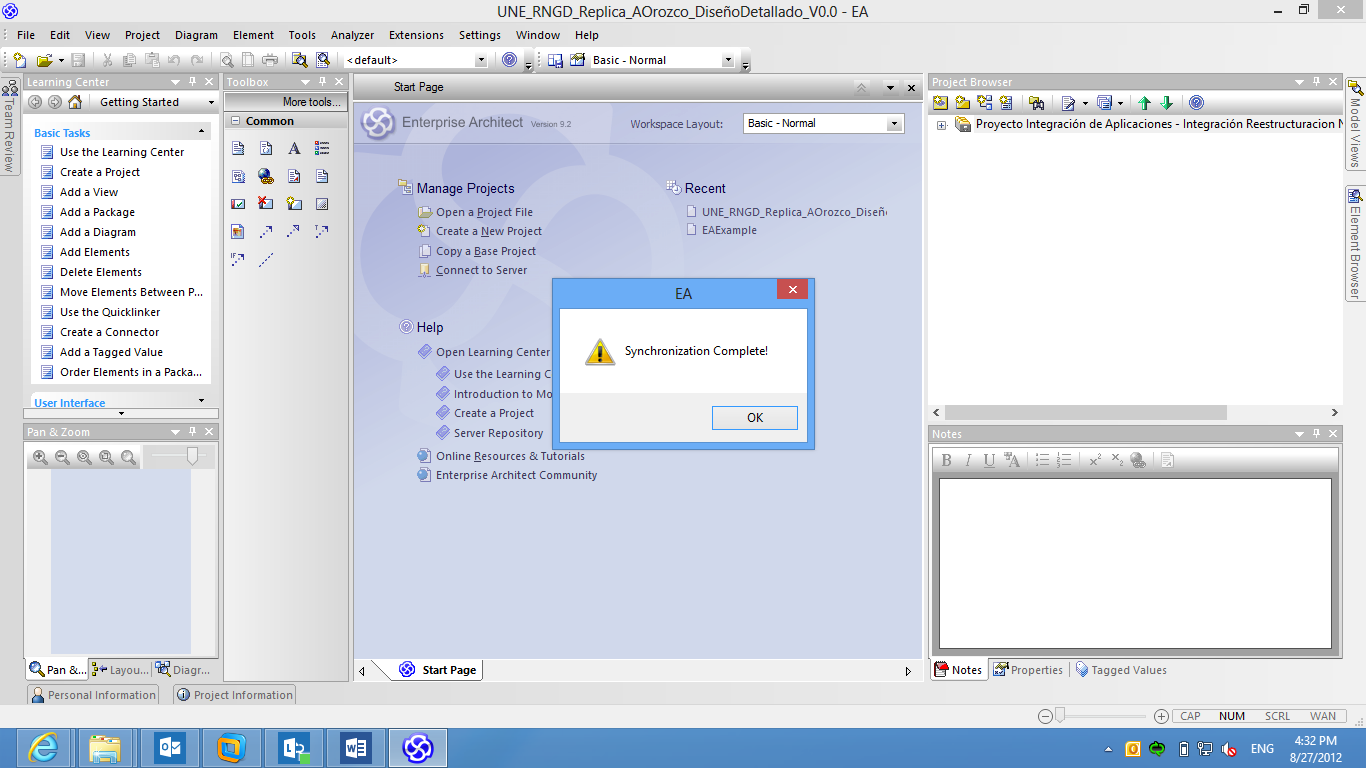Viewport: 1366px width, 768px height.
Task: Click the binoculars search icon in Project Browser
Action: (1036, 102)
